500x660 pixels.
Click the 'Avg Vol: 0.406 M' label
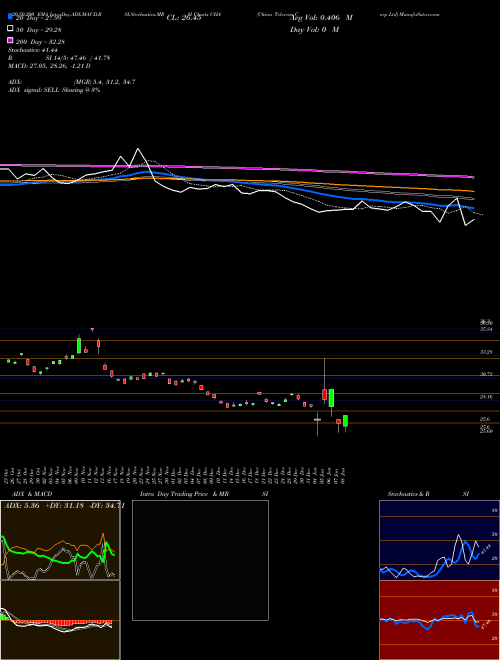tap(321, 18)
